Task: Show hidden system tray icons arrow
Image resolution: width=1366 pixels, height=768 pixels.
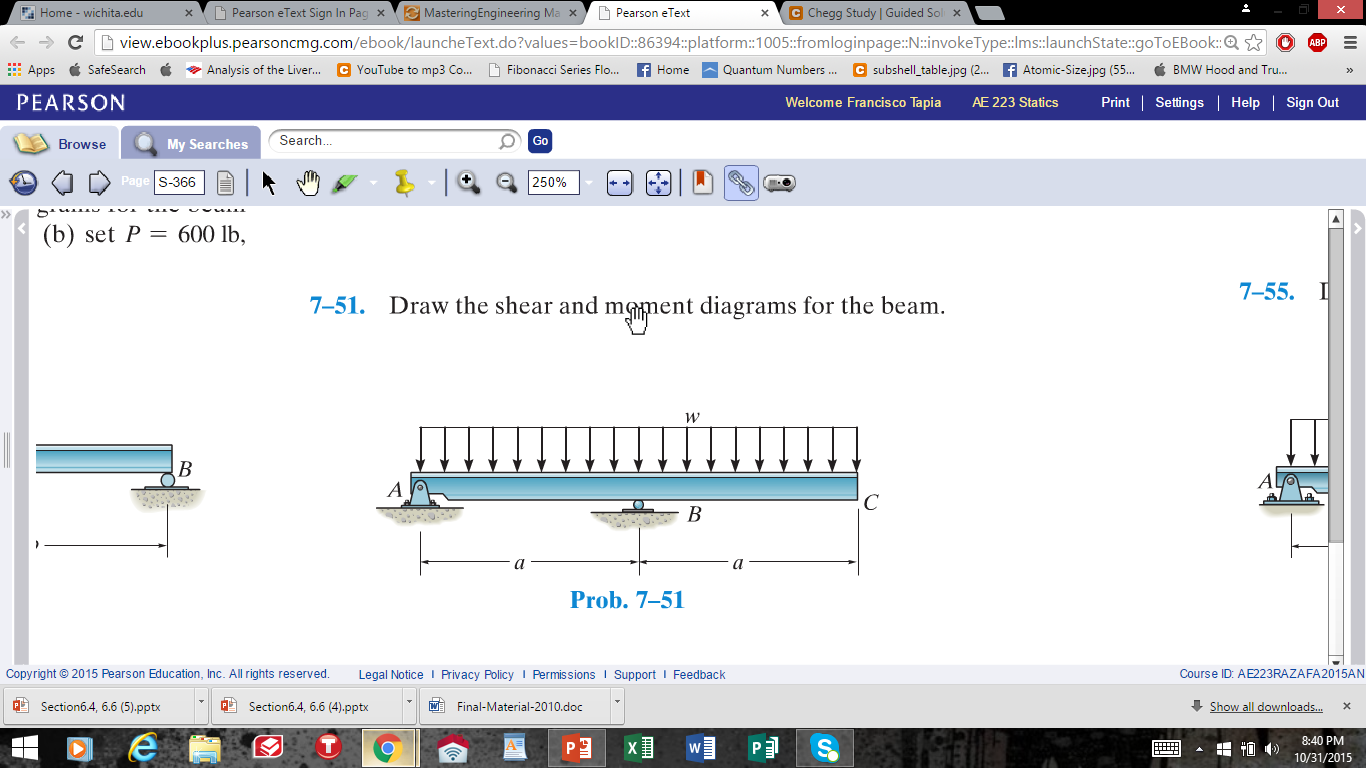Action: (x=1199, y=748)
